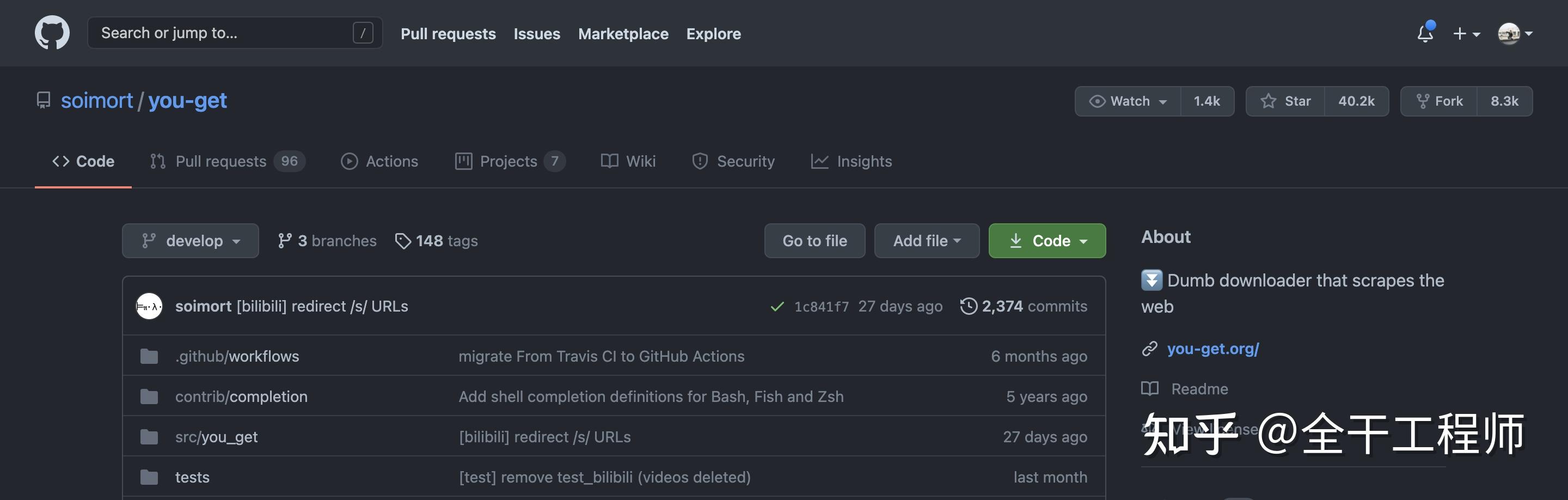
Task: Click the repository book icon
Action: 43,100
